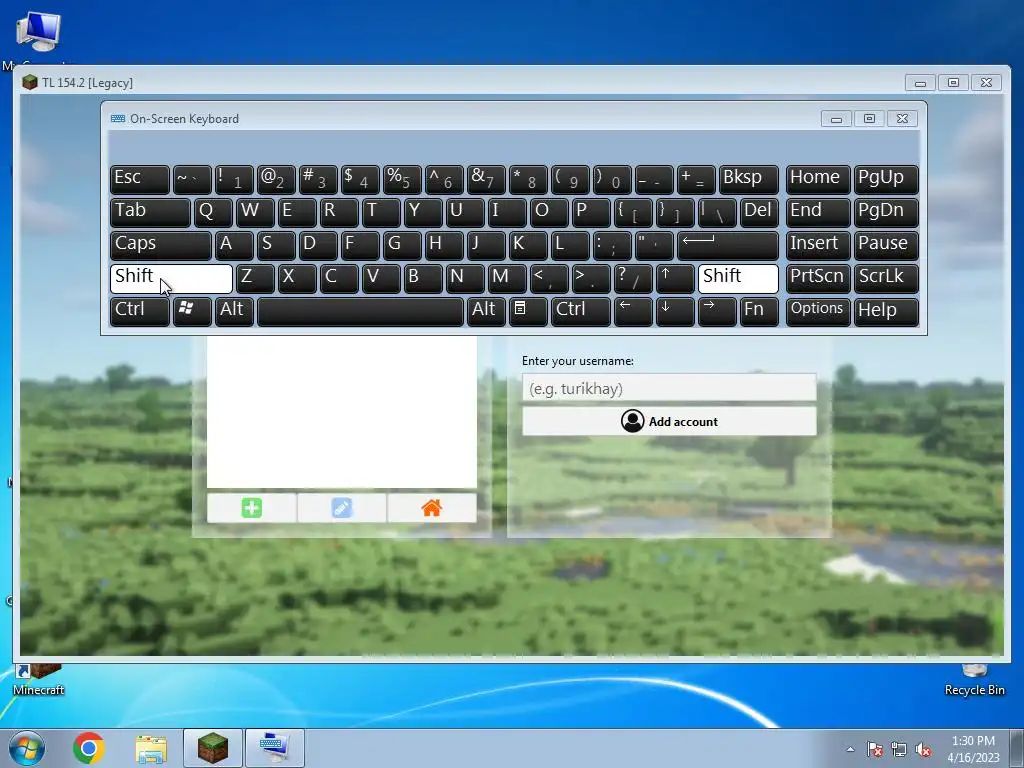This screenshot has width=1024, height=768.
Task: Click the username input field
Action: (x=669, y=388)
